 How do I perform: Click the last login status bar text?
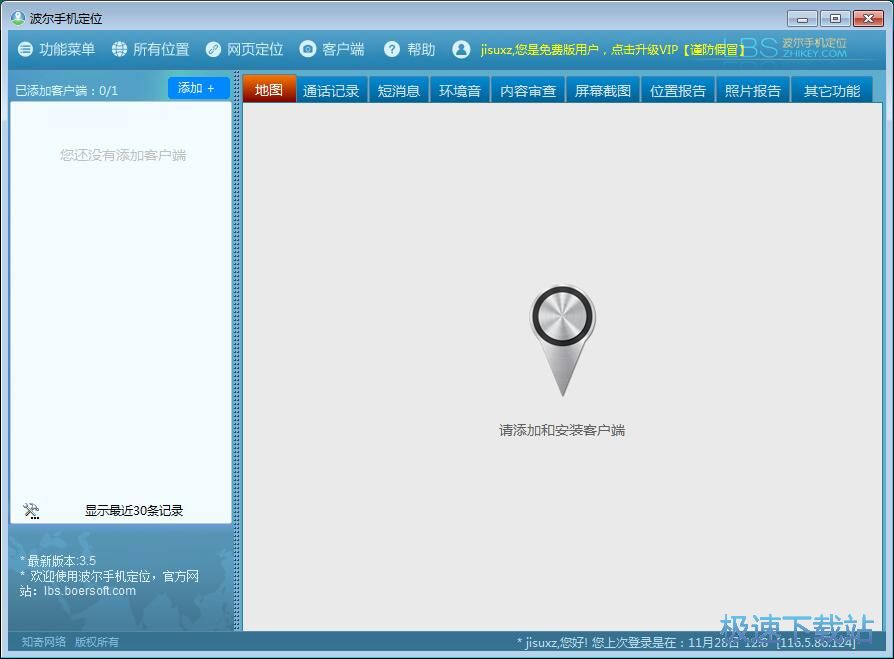[686, 642]
